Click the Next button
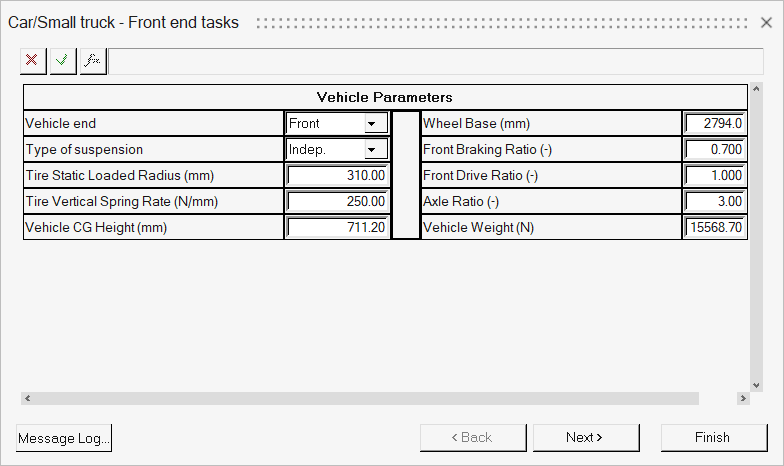 [x=585, y=438]
